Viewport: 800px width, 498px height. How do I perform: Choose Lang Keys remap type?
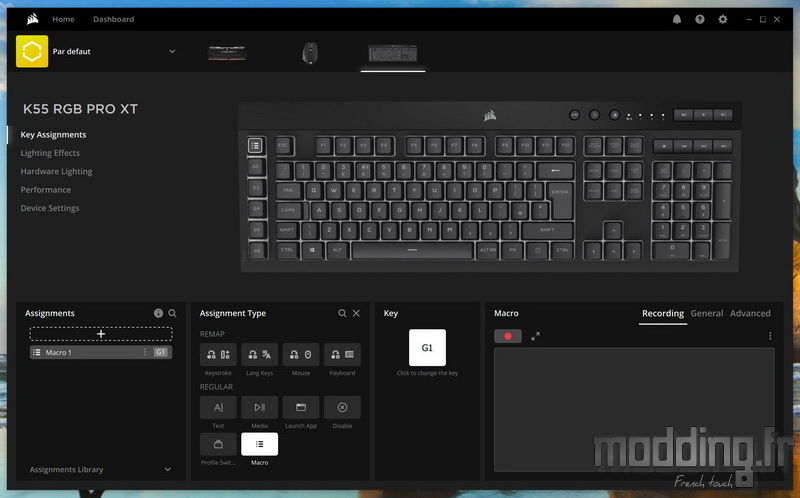click(259, 355)
